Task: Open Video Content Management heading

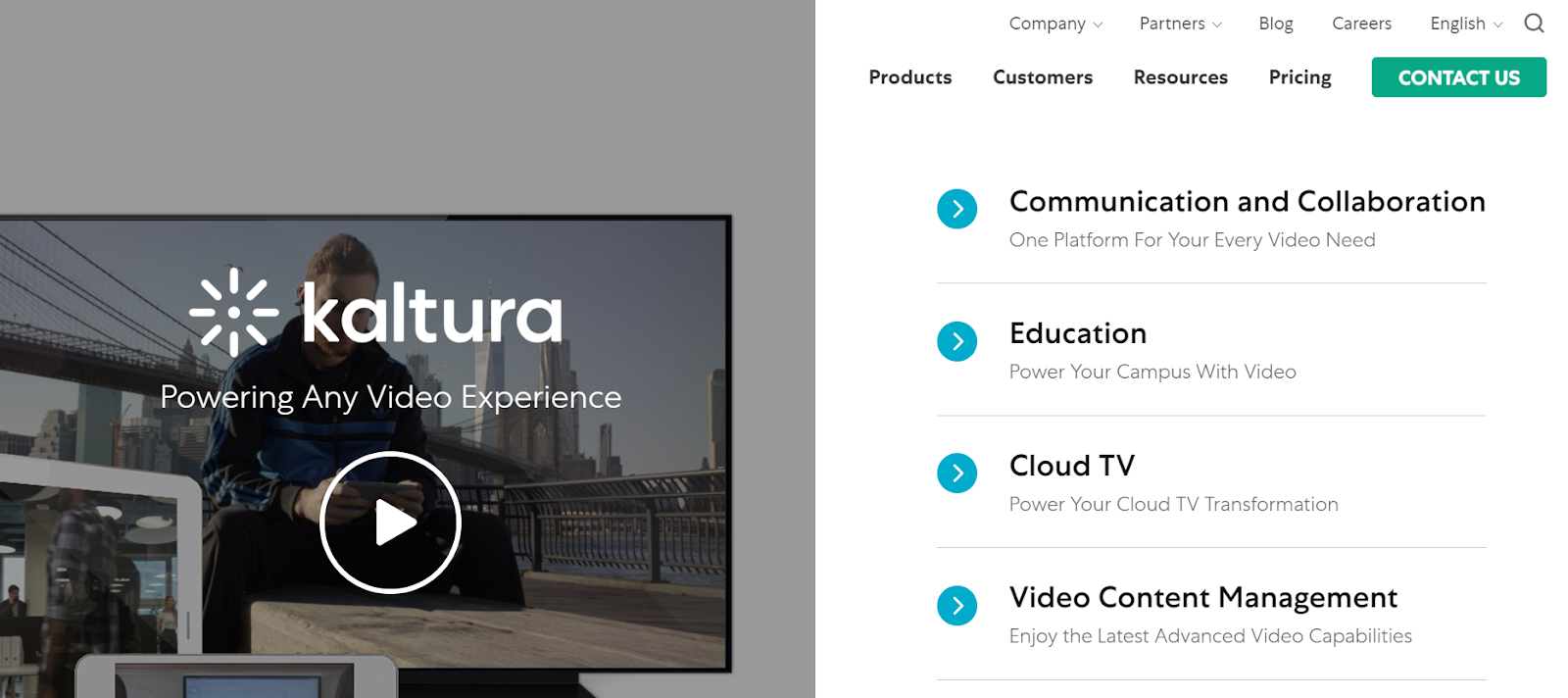Action: point(1203,597)
